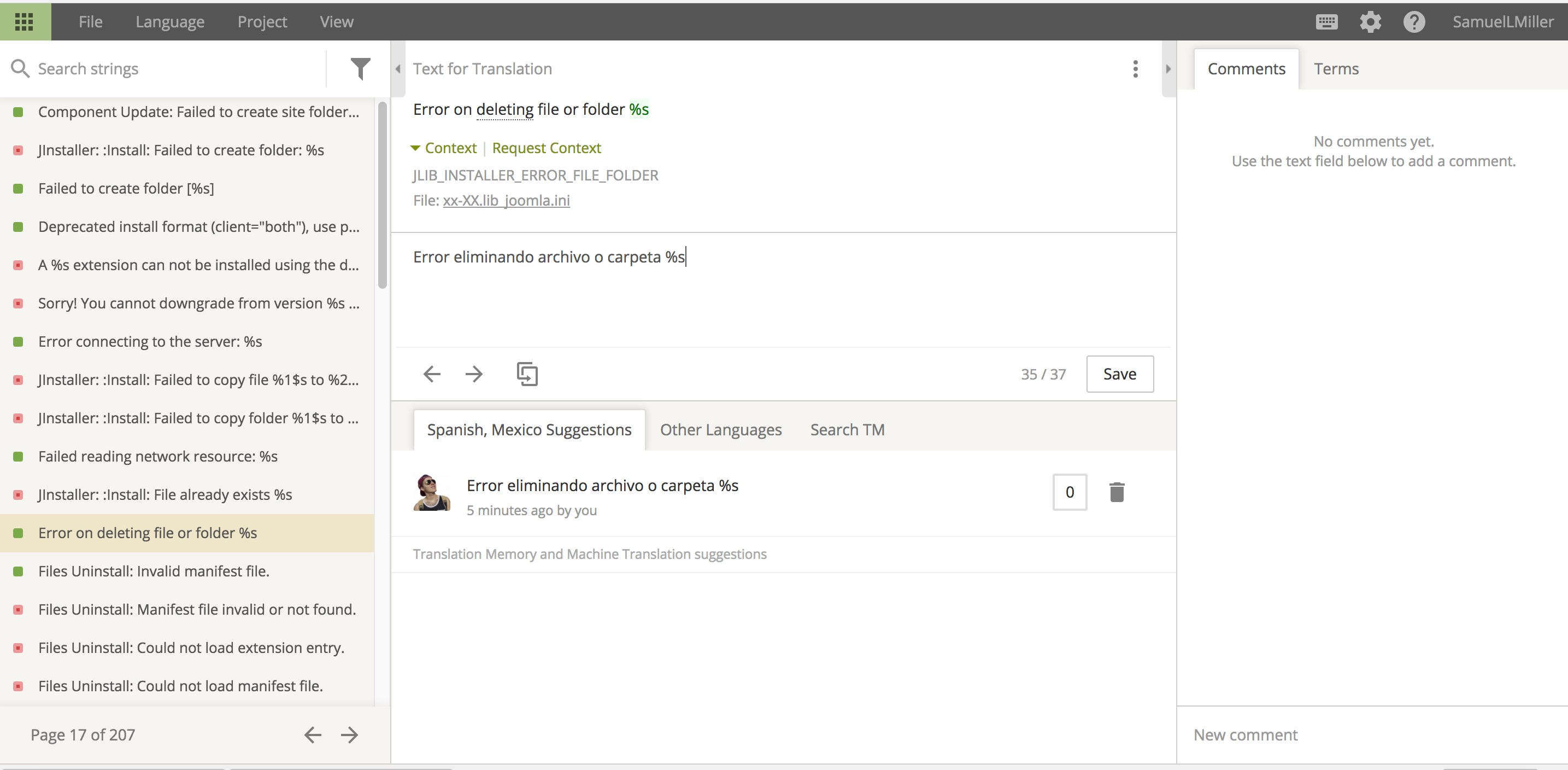Open the xx-XX.lib_joomla.ini file link
The height and width of the screenshot is (770, 1568).
506,200
